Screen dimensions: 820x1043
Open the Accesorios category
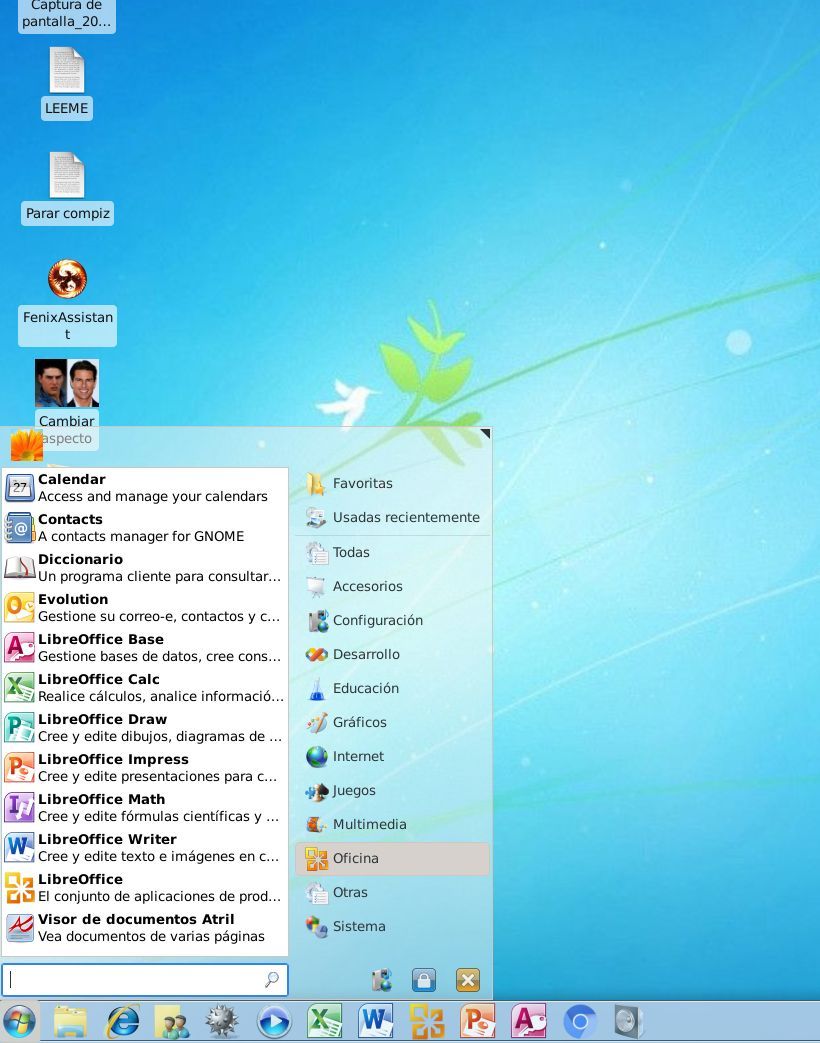[392, 586]
